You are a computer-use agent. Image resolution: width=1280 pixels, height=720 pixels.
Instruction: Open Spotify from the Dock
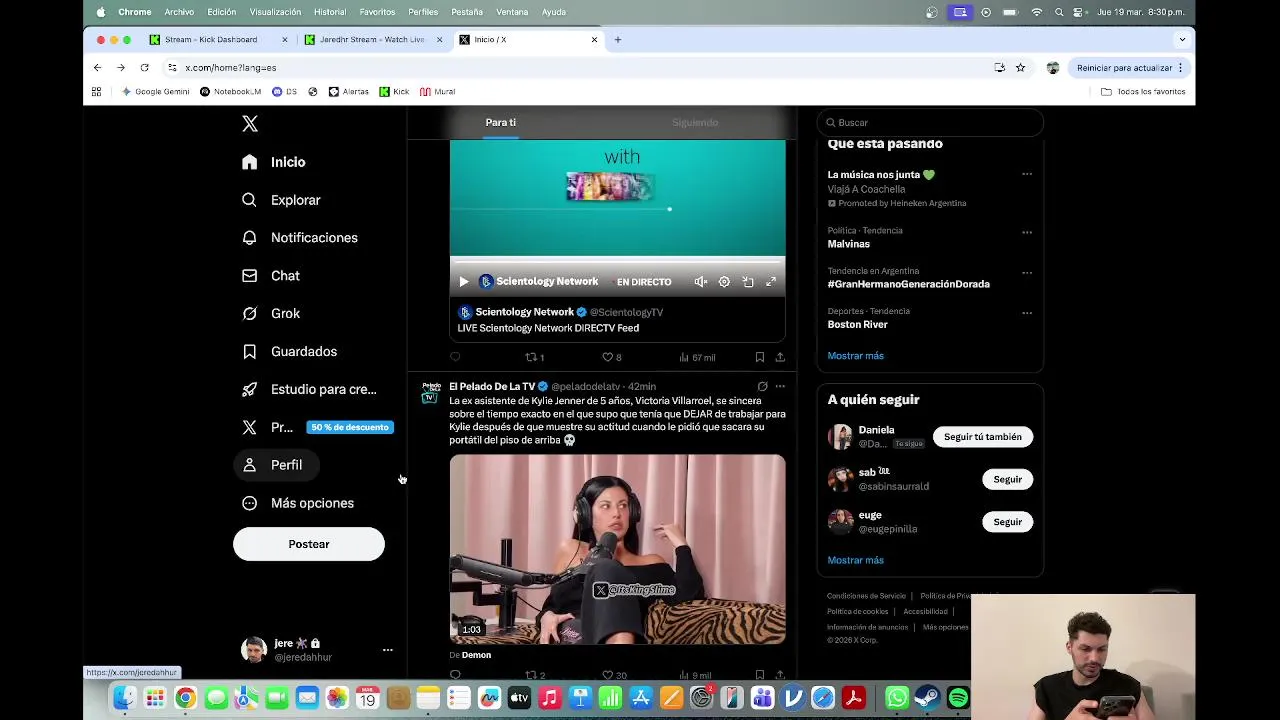[958, 698]
